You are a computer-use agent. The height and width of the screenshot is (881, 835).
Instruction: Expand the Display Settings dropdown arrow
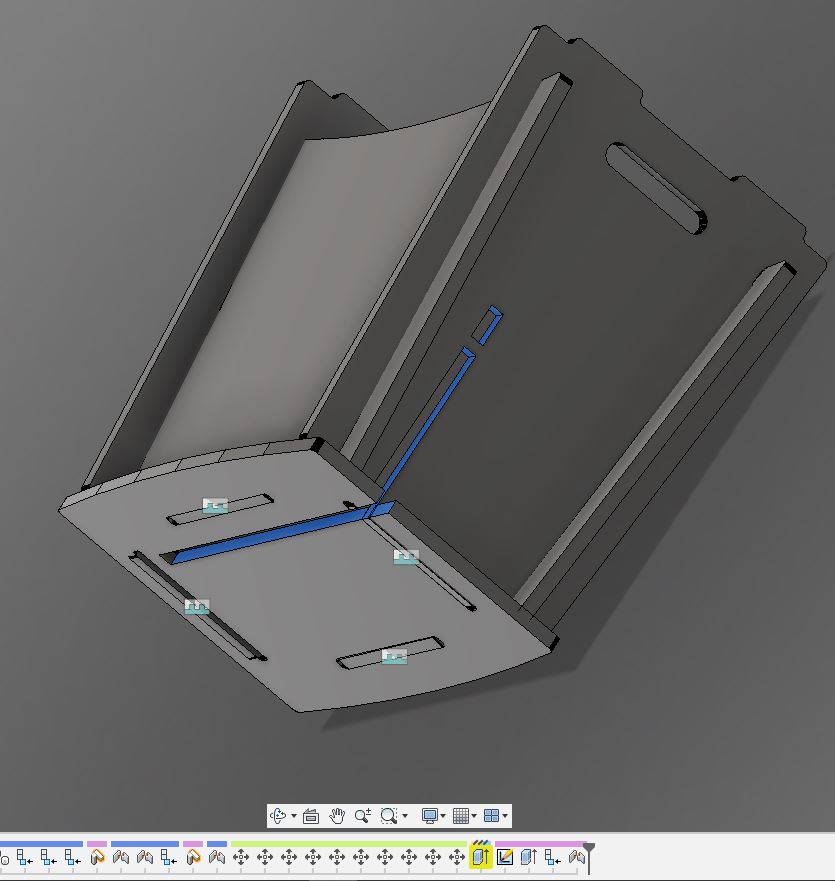[x=443, y=816]
